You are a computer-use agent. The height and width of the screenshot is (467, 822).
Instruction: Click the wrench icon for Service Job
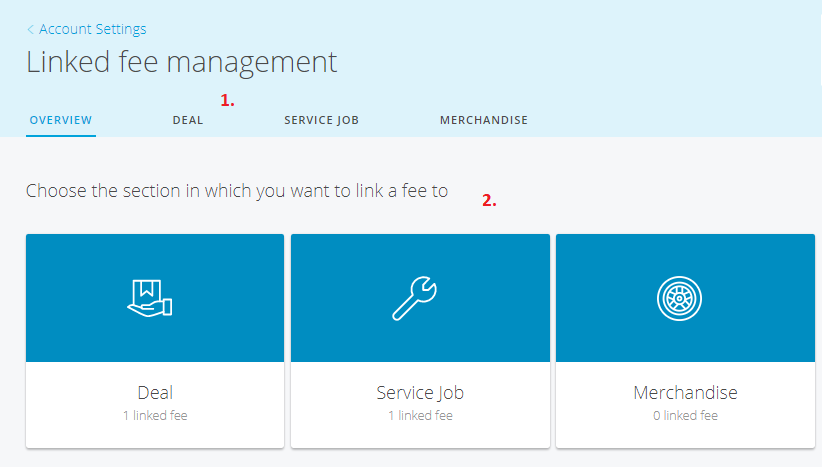coord(414,298)
